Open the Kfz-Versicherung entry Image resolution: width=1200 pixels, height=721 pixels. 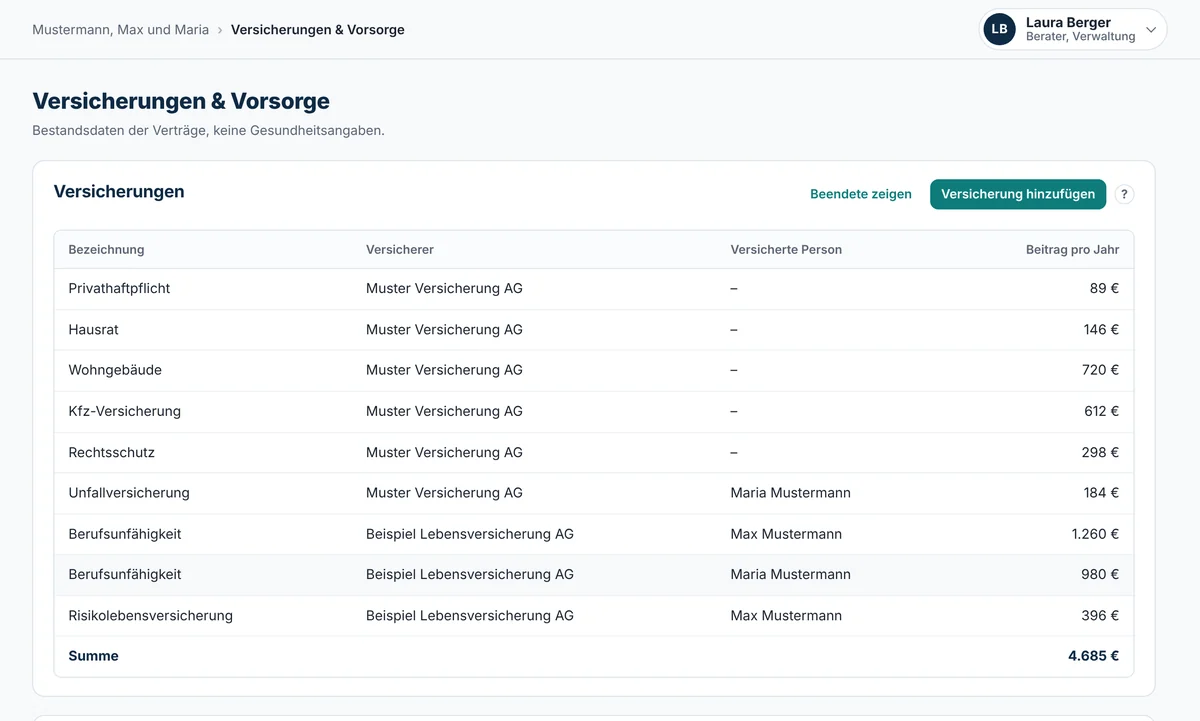[594, 411]
